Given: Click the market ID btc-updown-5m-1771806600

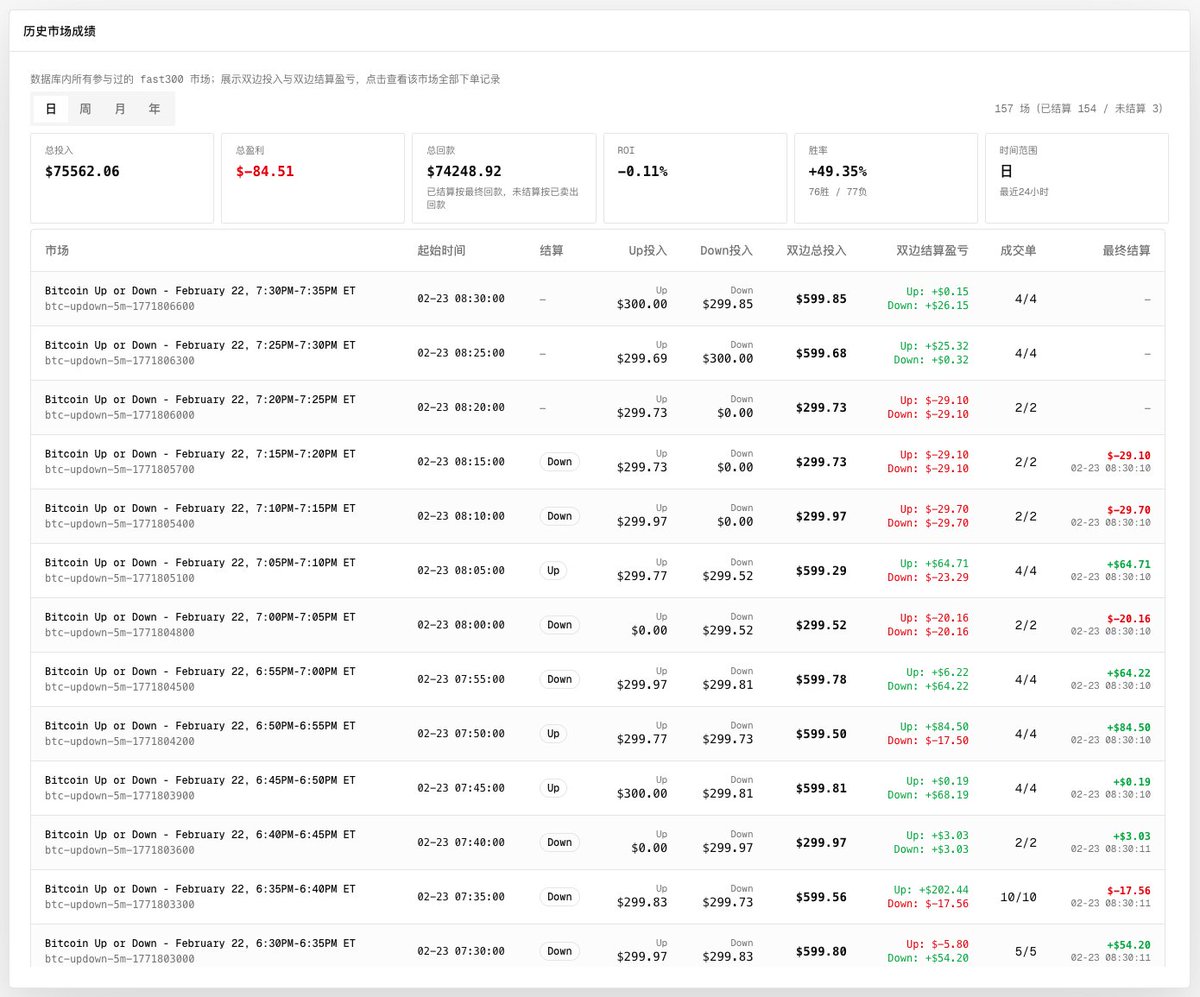Looking at the screenshot, I should point(120,307).
